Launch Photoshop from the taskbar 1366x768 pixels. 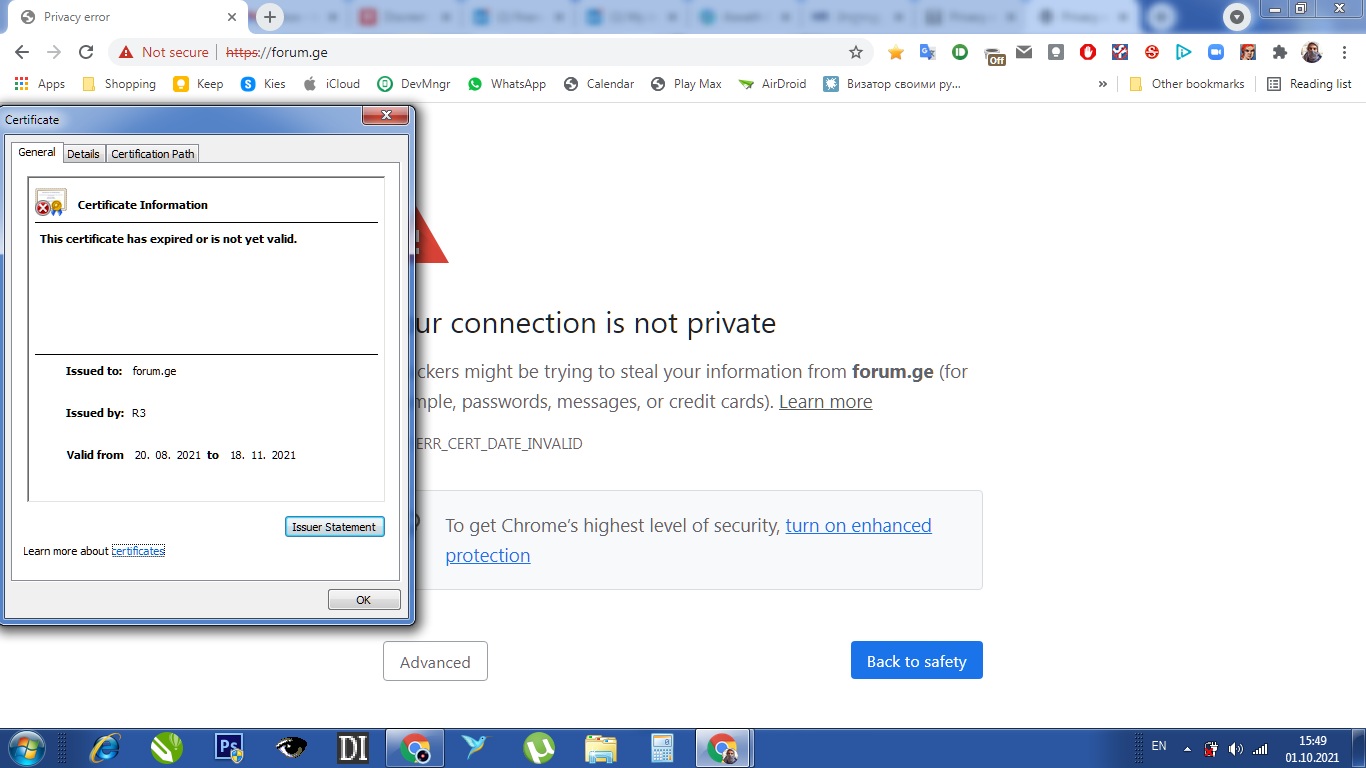click(229, 747)
